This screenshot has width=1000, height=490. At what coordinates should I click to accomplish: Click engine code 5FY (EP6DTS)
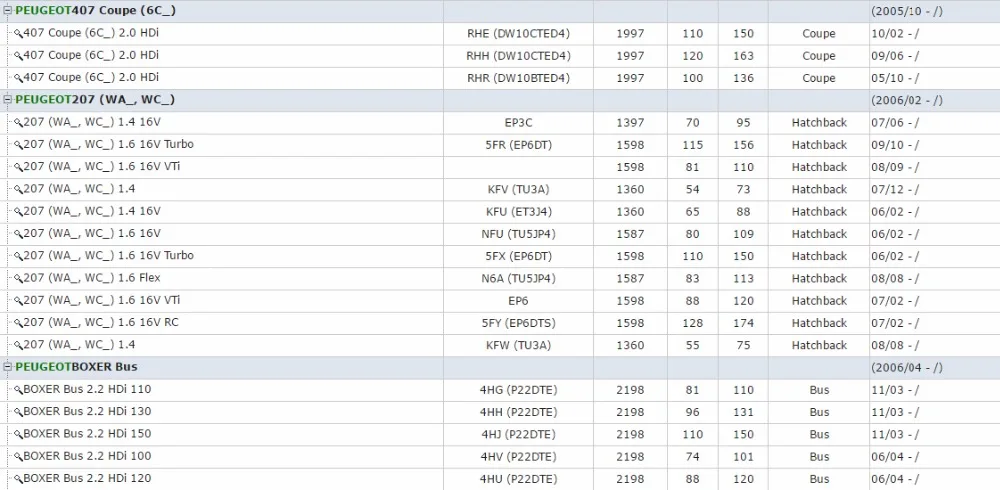(x=518, y=323)
